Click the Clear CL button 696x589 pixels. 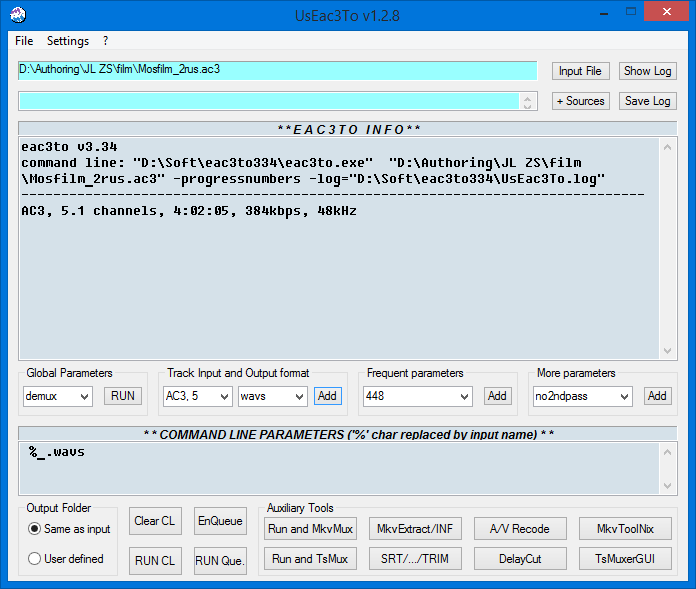coord(155,521)
